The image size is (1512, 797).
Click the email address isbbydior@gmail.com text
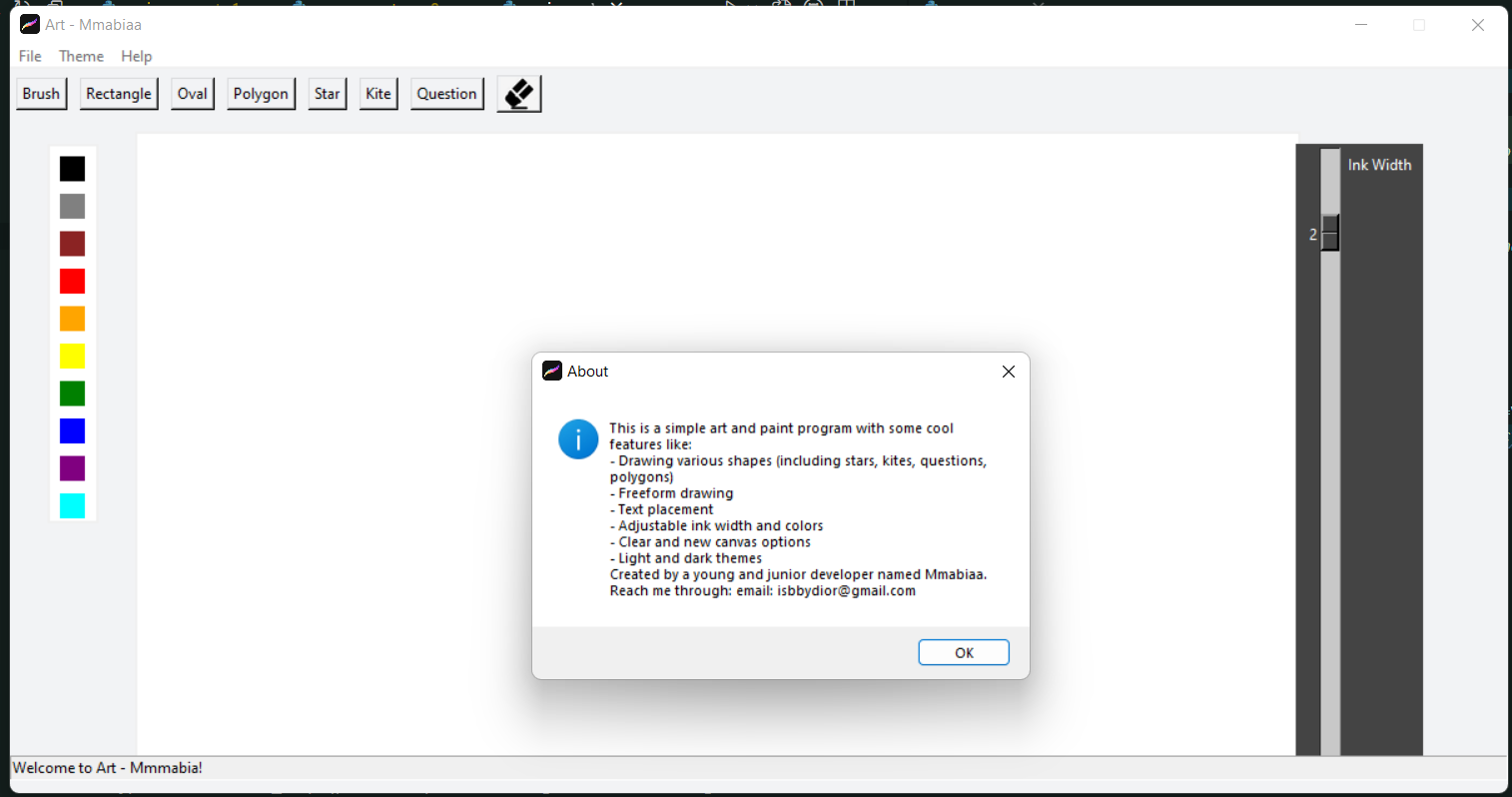point(847,591)
